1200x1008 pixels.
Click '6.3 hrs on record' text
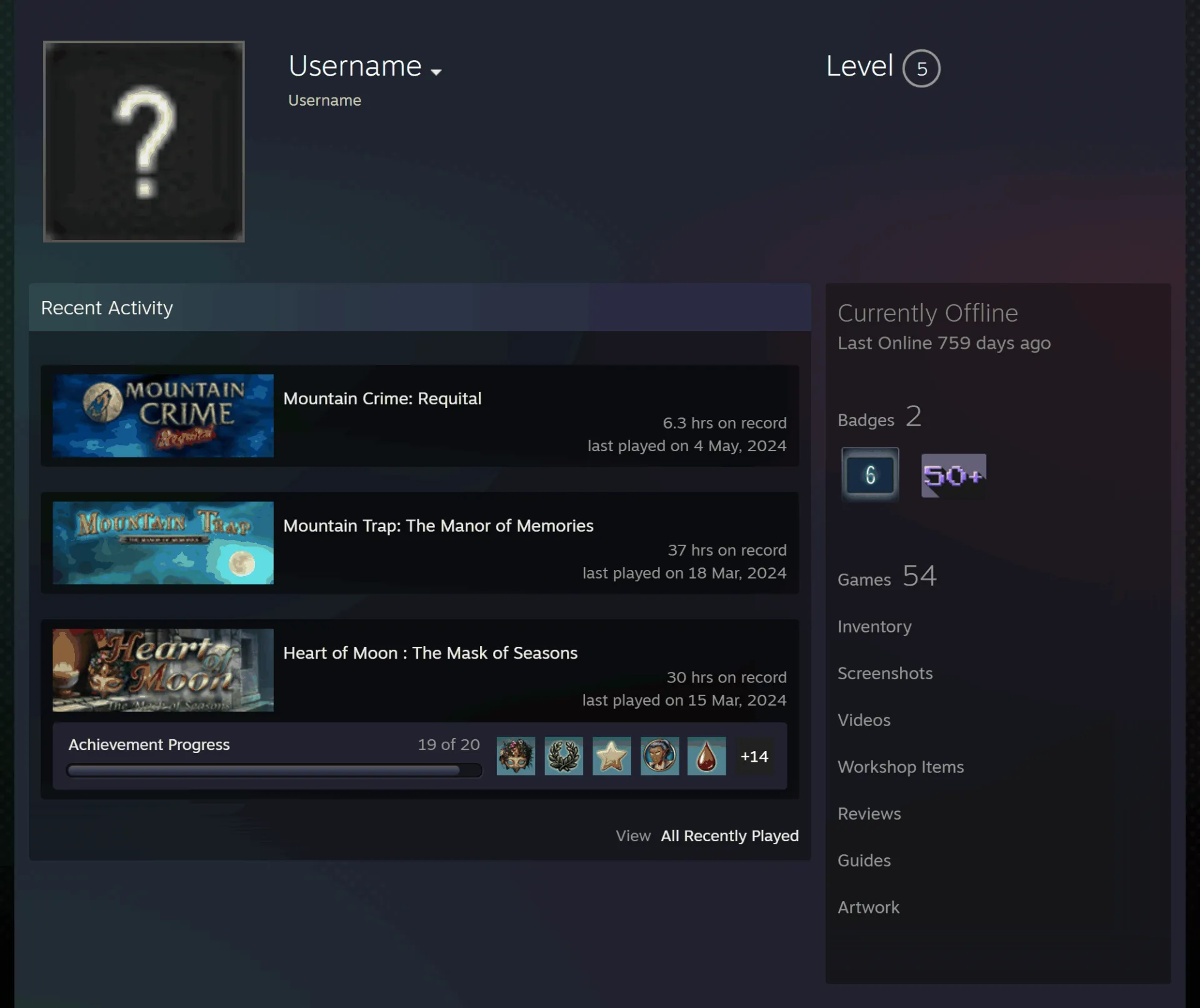coord(724,423)
